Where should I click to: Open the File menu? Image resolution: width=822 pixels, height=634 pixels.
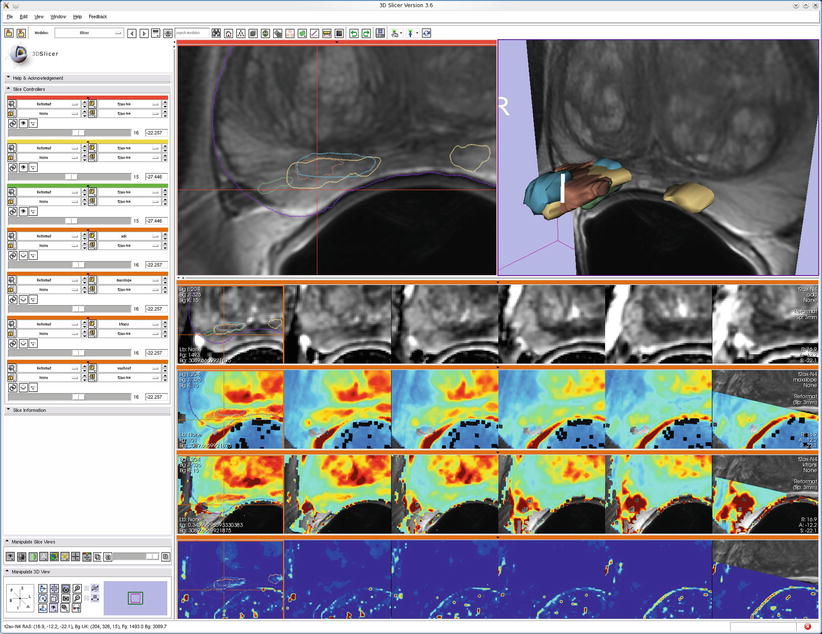[x=10, y=17]
